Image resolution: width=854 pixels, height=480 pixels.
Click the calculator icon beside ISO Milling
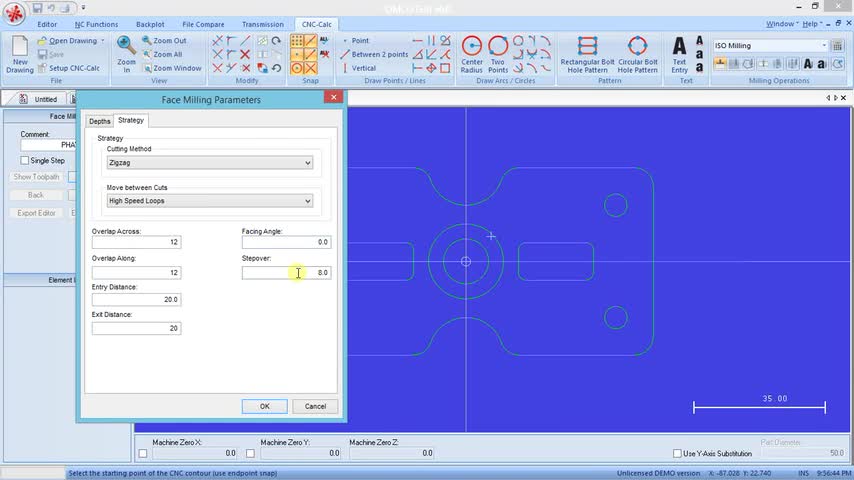tap(838, 46)
